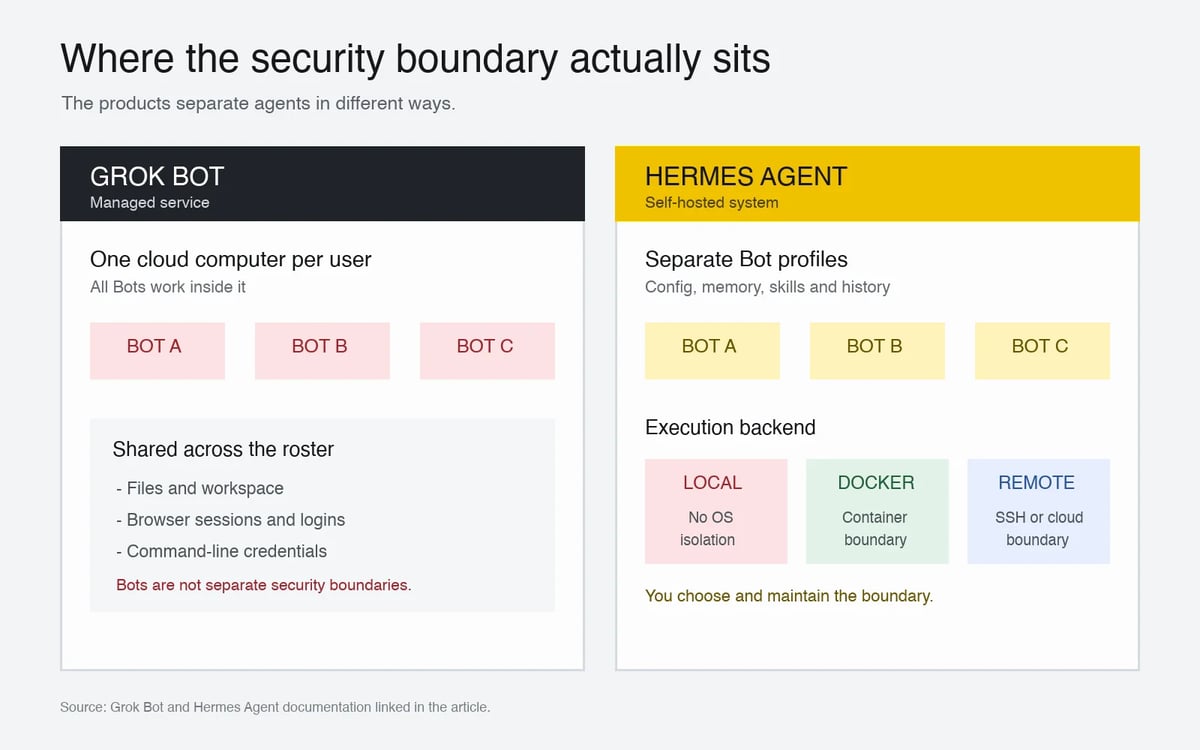Click the 'Execution backend' heading

[730, 427]
